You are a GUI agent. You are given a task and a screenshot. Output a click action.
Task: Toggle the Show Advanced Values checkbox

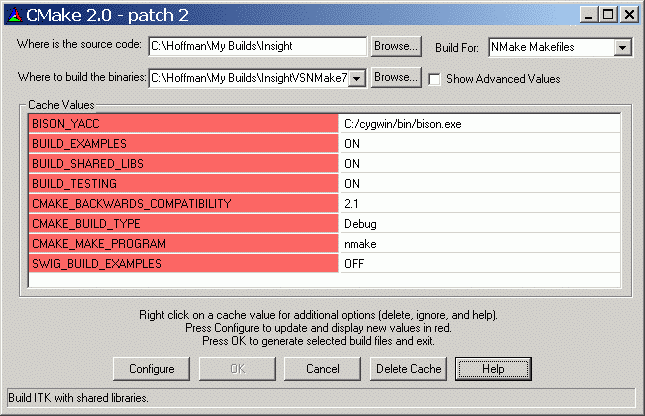(x=434, y=79)
